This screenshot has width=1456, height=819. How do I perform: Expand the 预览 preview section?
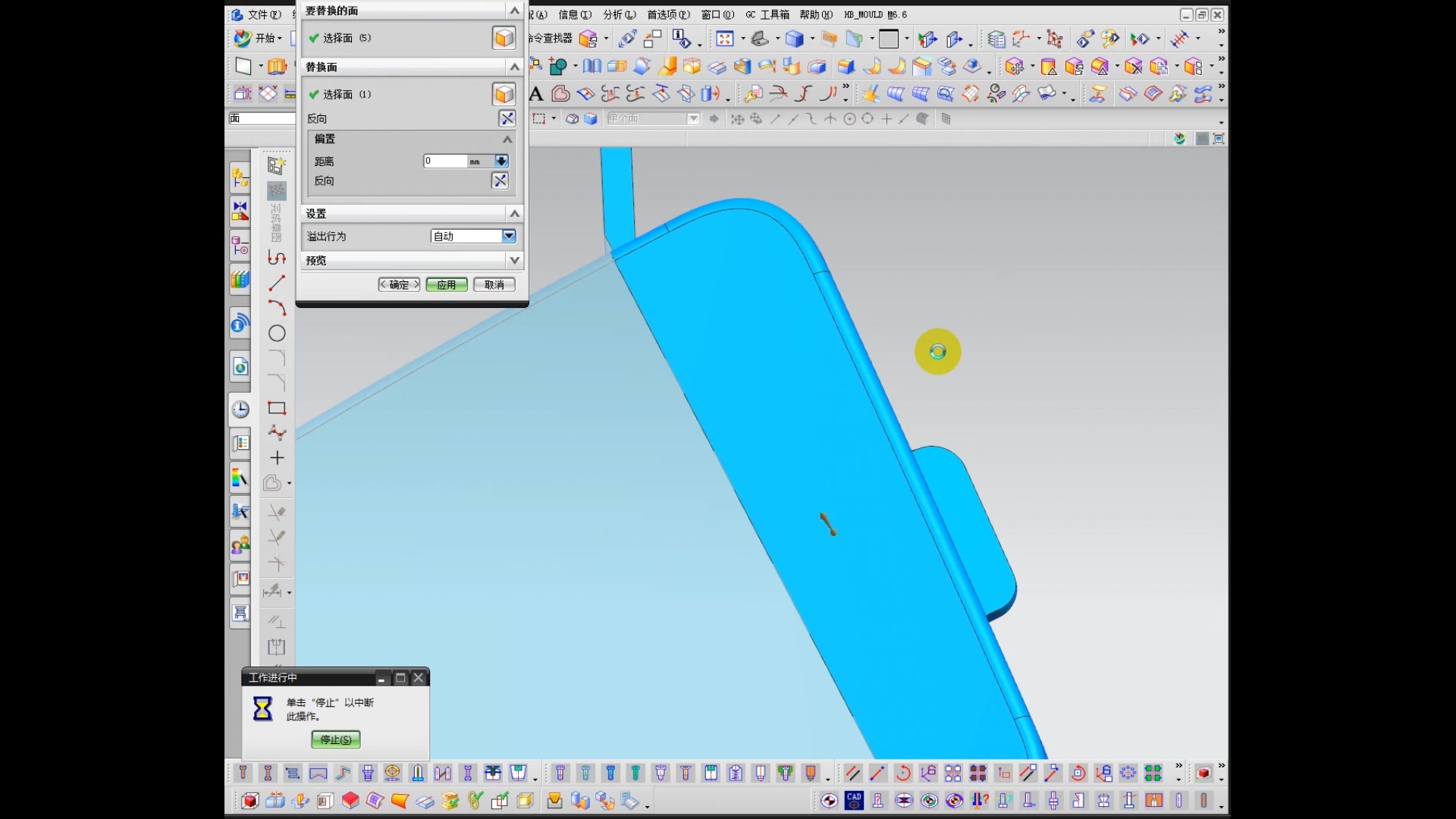point(514,260)
